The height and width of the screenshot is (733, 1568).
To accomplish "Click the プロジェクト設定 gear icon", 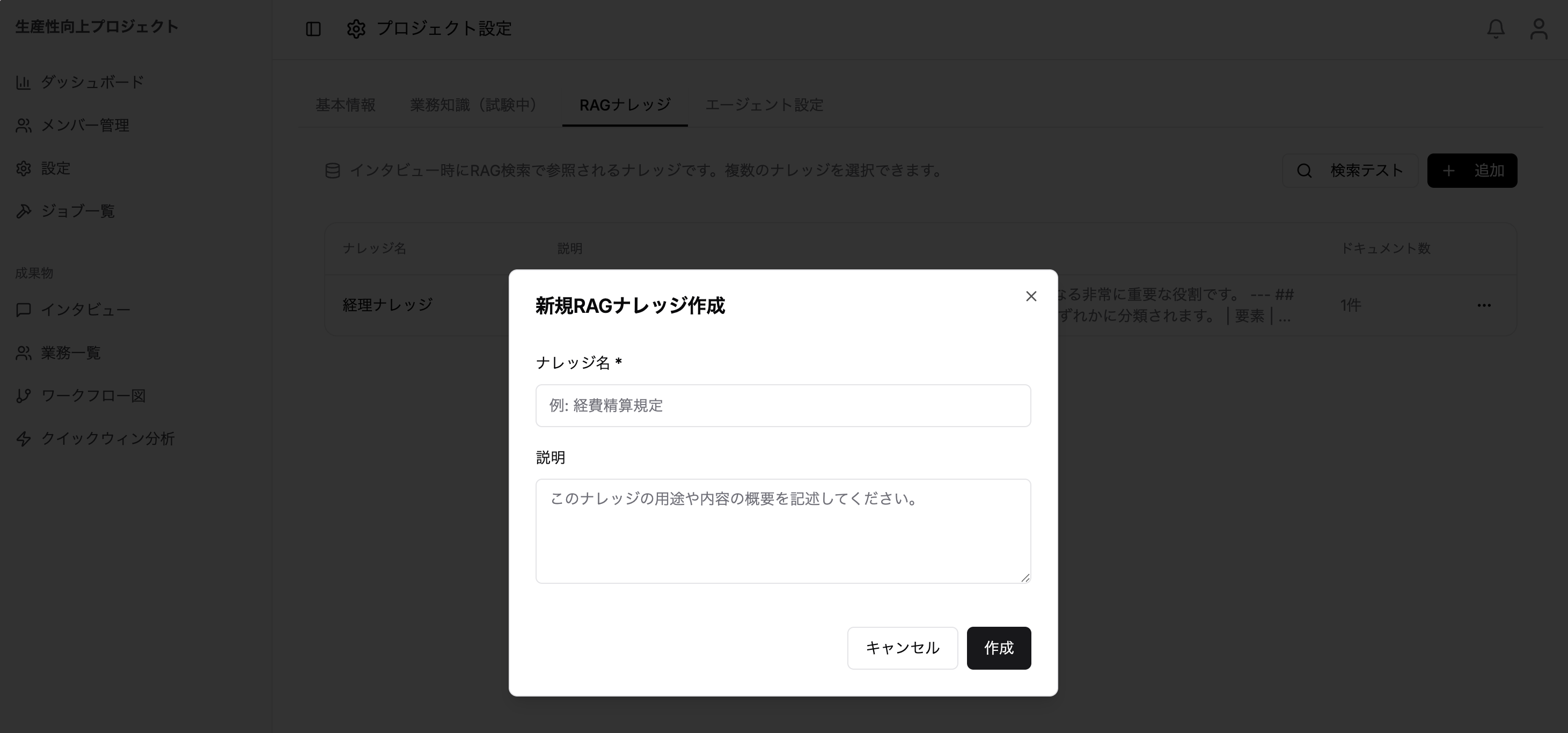I will (x=355, y=28).
